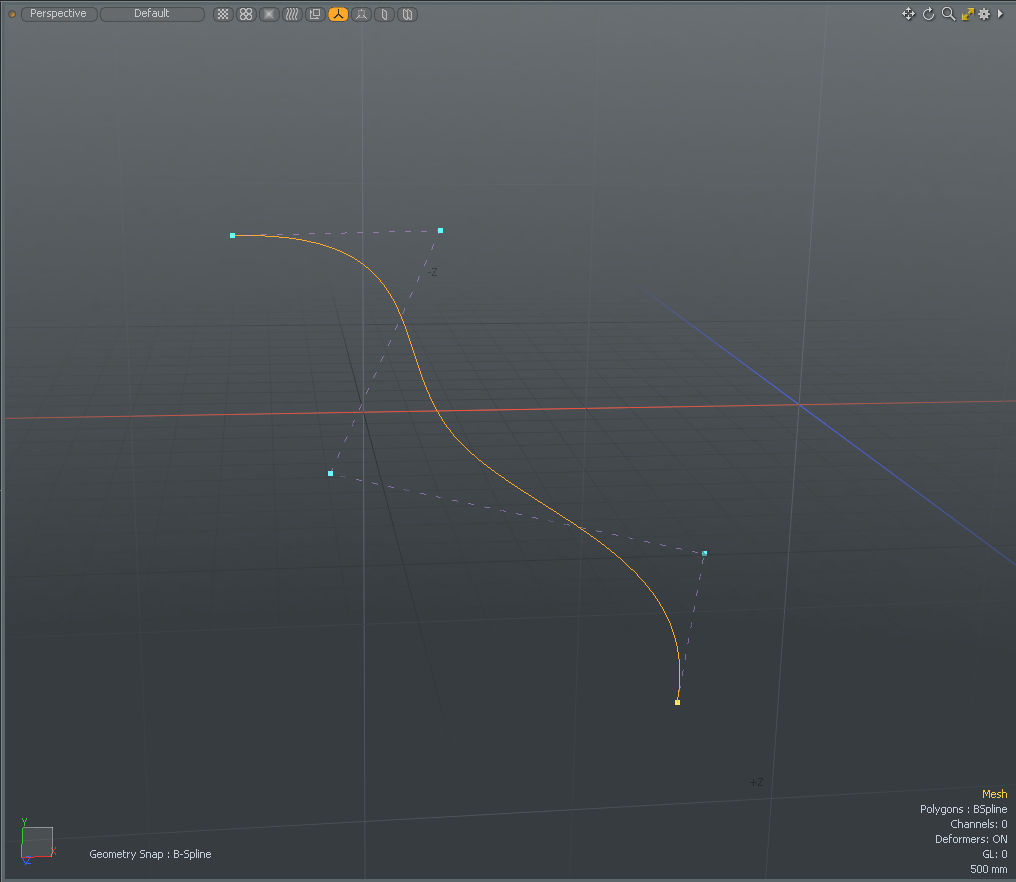Click the XYZ axis orientation gizmo

pos(36,841)
